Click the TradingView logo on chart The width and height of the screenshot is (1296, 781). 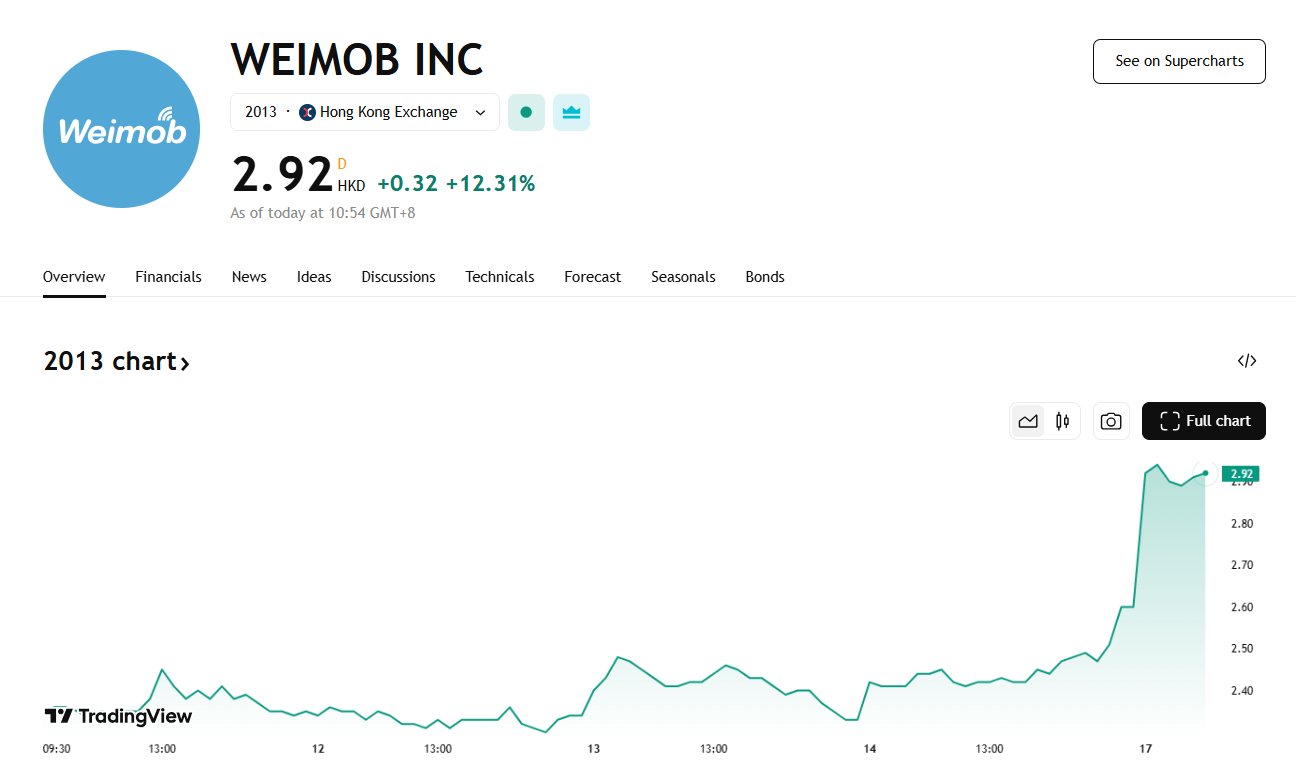coord(118,715)
